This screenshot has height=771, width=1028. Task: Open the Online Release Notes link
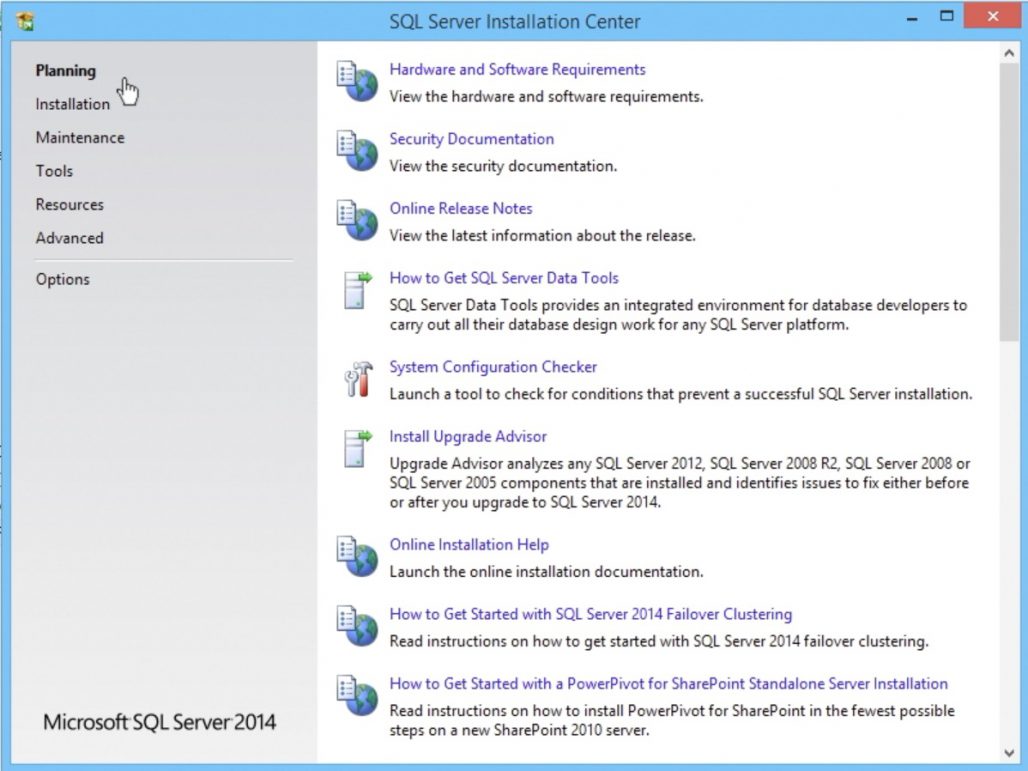tap(461, 208)
